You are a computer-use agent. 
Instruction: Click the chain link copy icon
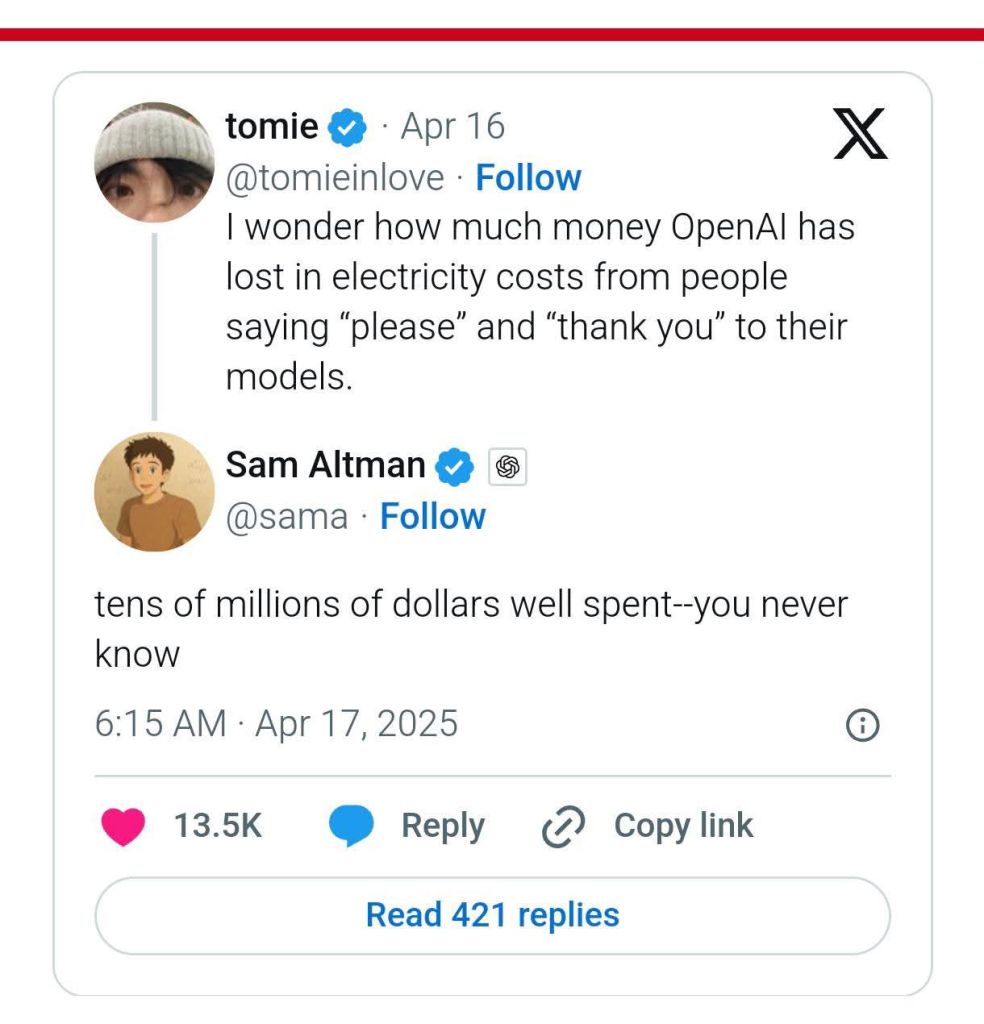tap(563, 826)
